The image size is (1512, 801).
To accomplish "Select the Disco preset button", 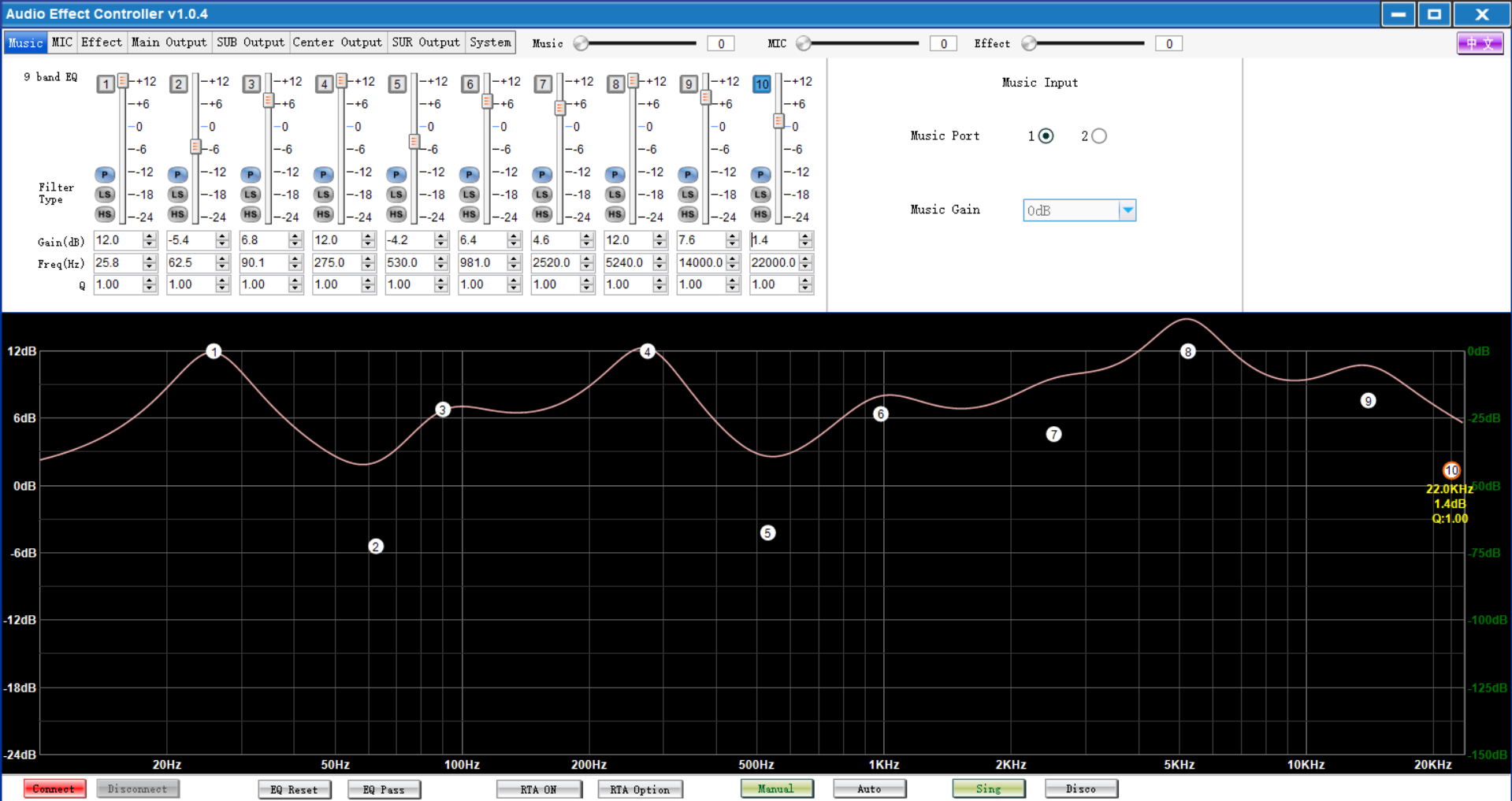I will click(1081, 788).
